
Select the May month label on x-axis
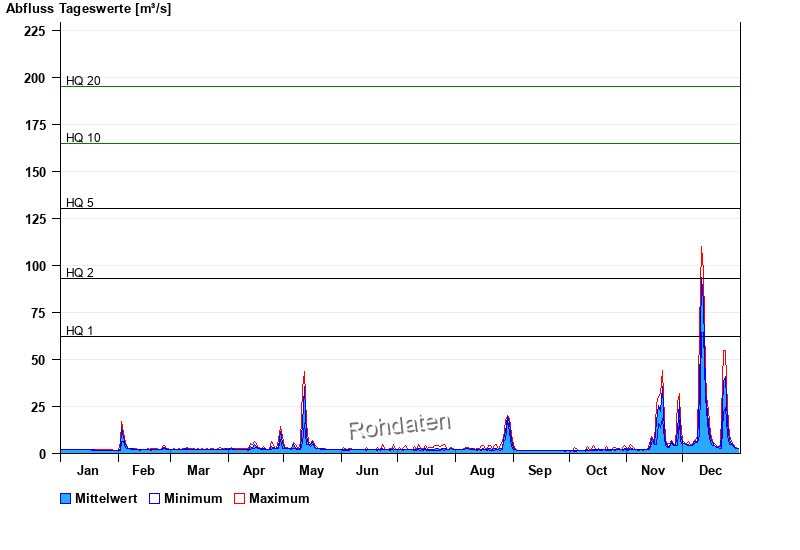pos(311,471)
